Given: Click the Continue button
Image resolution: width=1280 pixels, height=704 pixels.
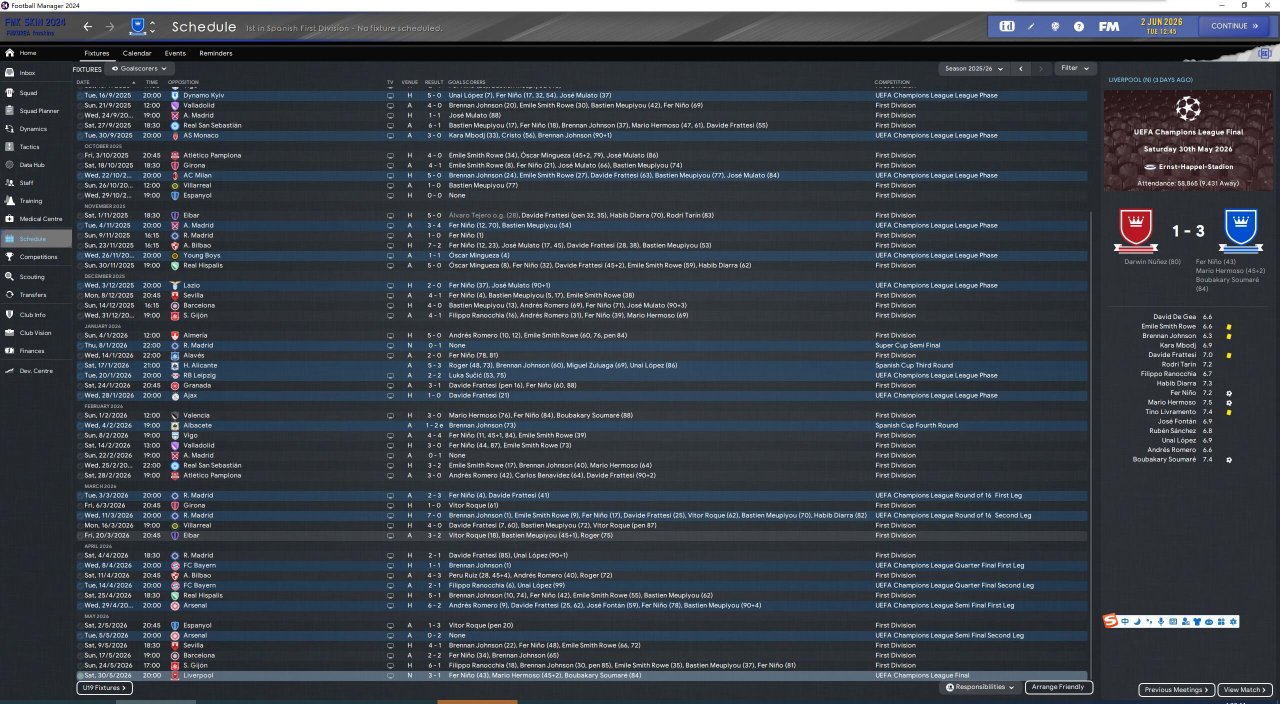Looking at the screenshot, I should pyautogui.click(x=1234, y=26).
